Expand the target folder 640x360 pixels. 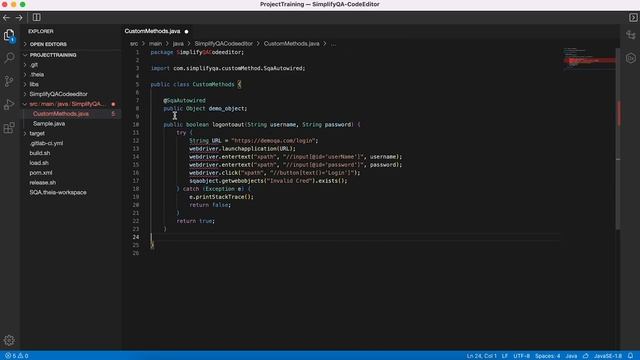37,133
